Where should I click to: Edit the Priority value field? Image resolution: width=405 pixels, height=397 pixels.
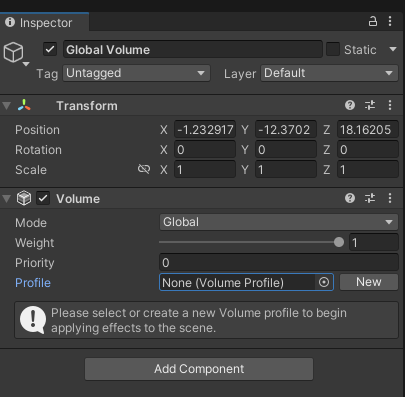pos(279,262)
